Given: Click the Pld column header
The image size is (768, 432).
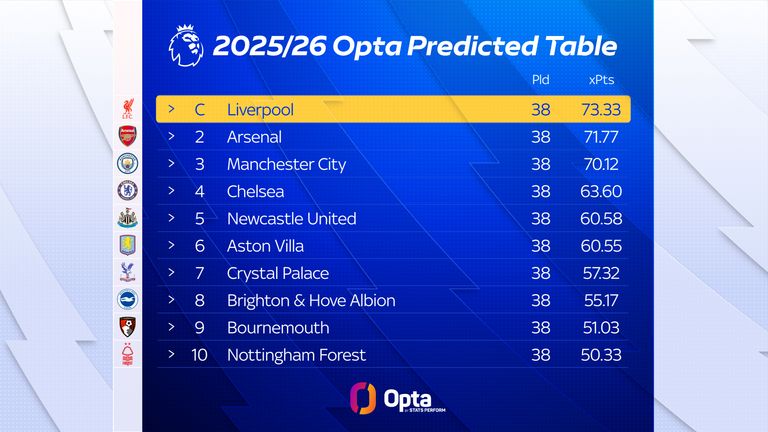Looking at the screenshot, I should pyautogui.click(x=541, y=80).
